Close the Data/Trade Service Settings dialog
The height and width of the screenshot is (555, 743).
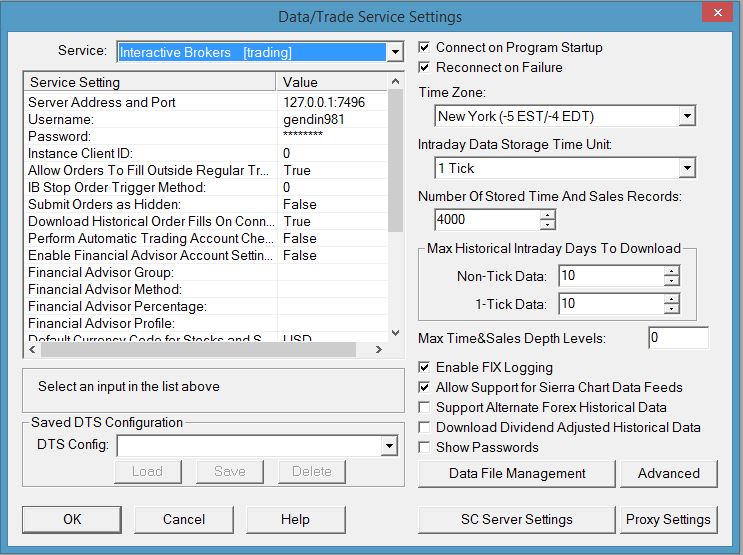point(717,12)
